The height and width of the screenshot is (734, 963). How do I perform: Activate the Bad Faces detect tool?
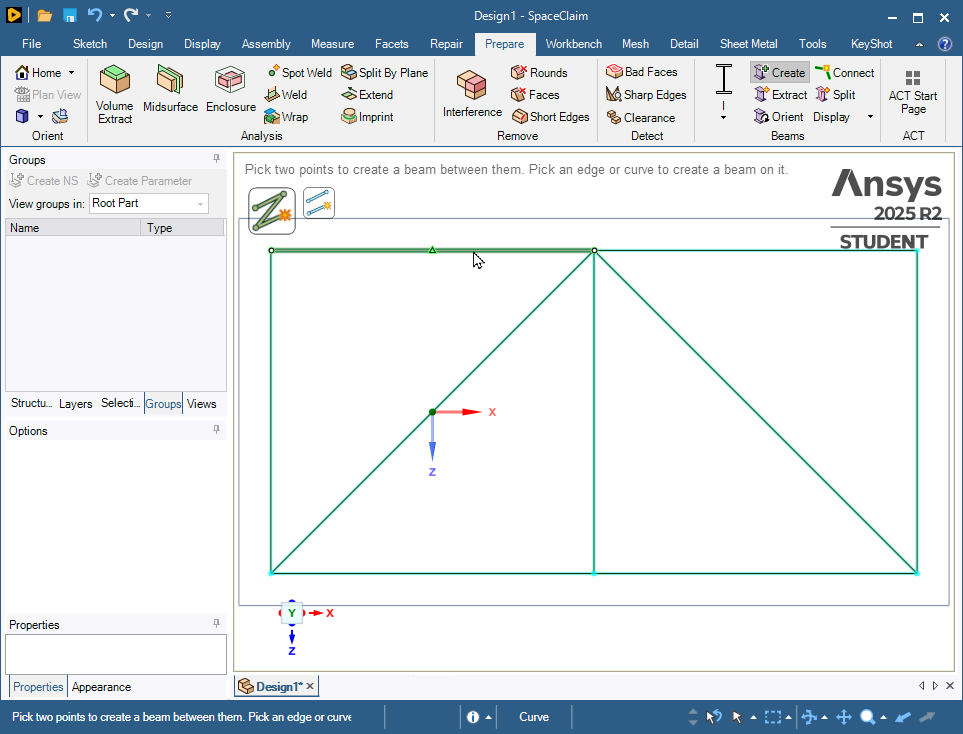642,72
